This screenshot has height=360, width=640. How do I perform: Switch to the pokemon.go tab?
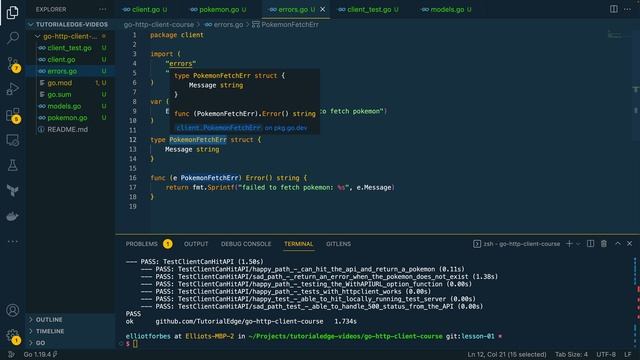219,9
